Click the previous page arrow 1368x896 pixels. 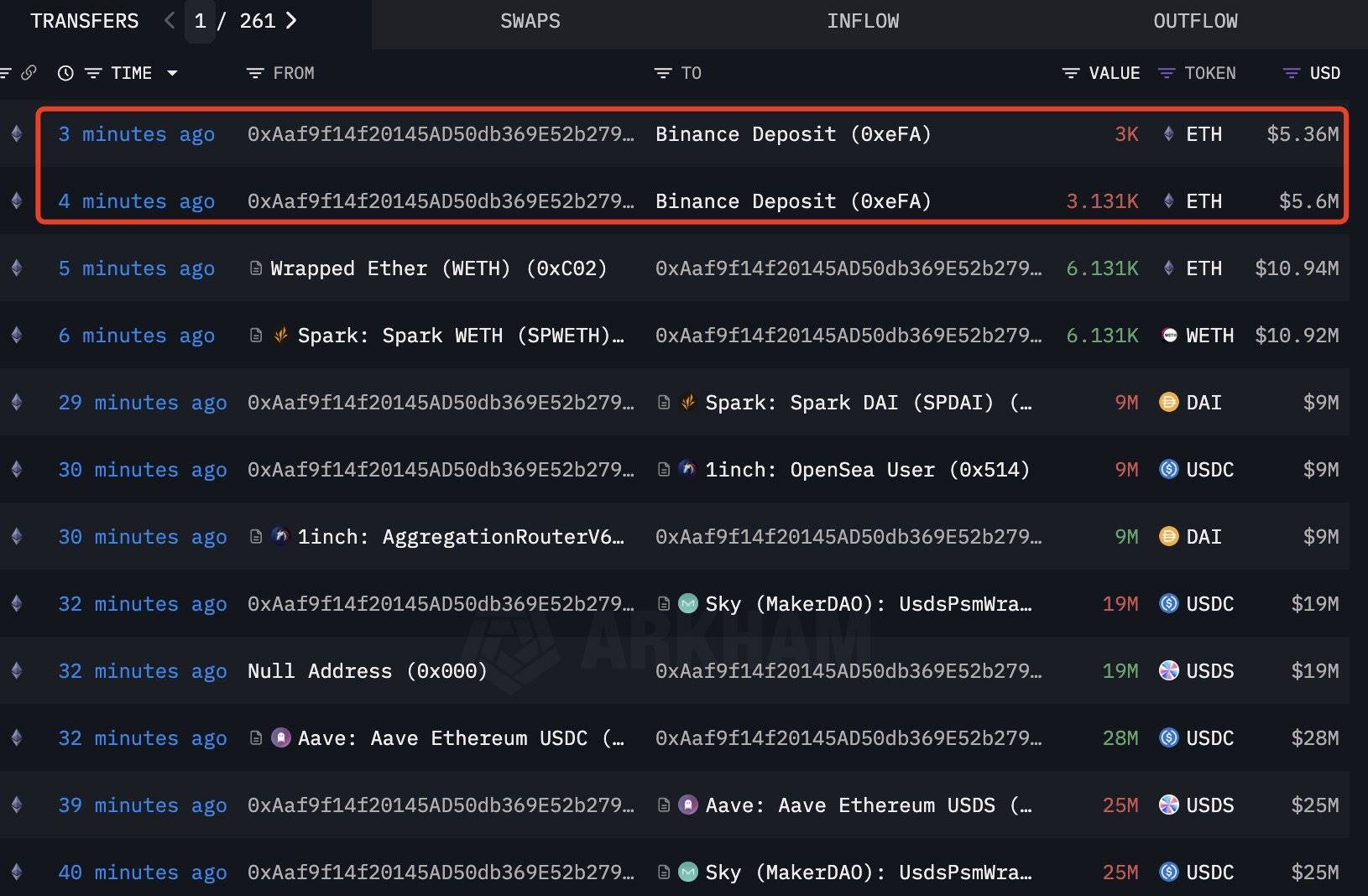pos(169,21)
